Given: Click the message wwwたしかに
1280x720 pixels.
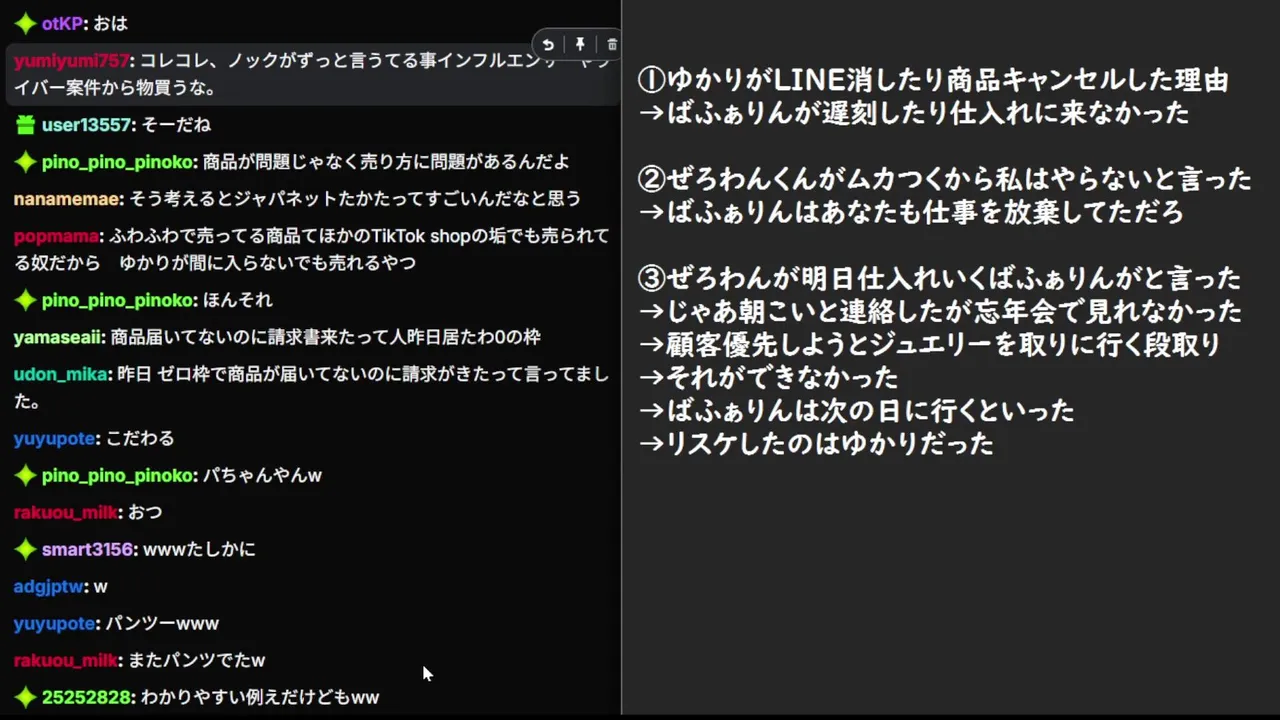Looking at the screenshot, I should point(200,549).
